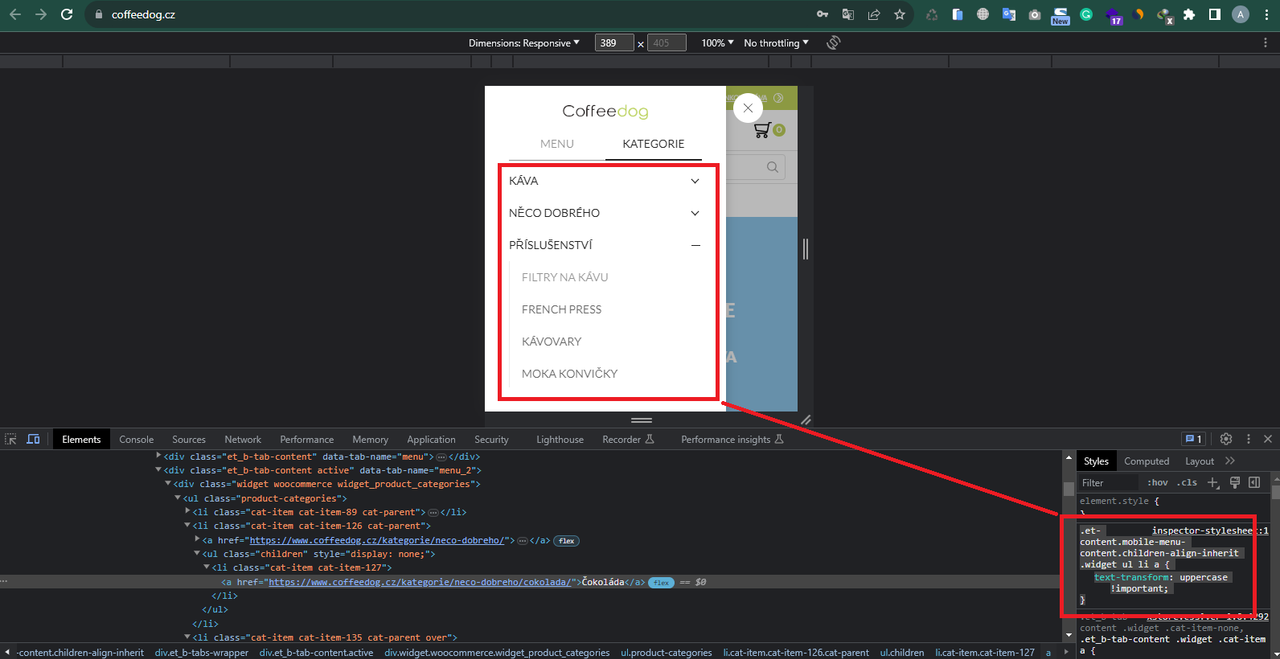Open the issues counter badge showing 1
This screenshot has height=659, width=1280.
point(1193,439)
